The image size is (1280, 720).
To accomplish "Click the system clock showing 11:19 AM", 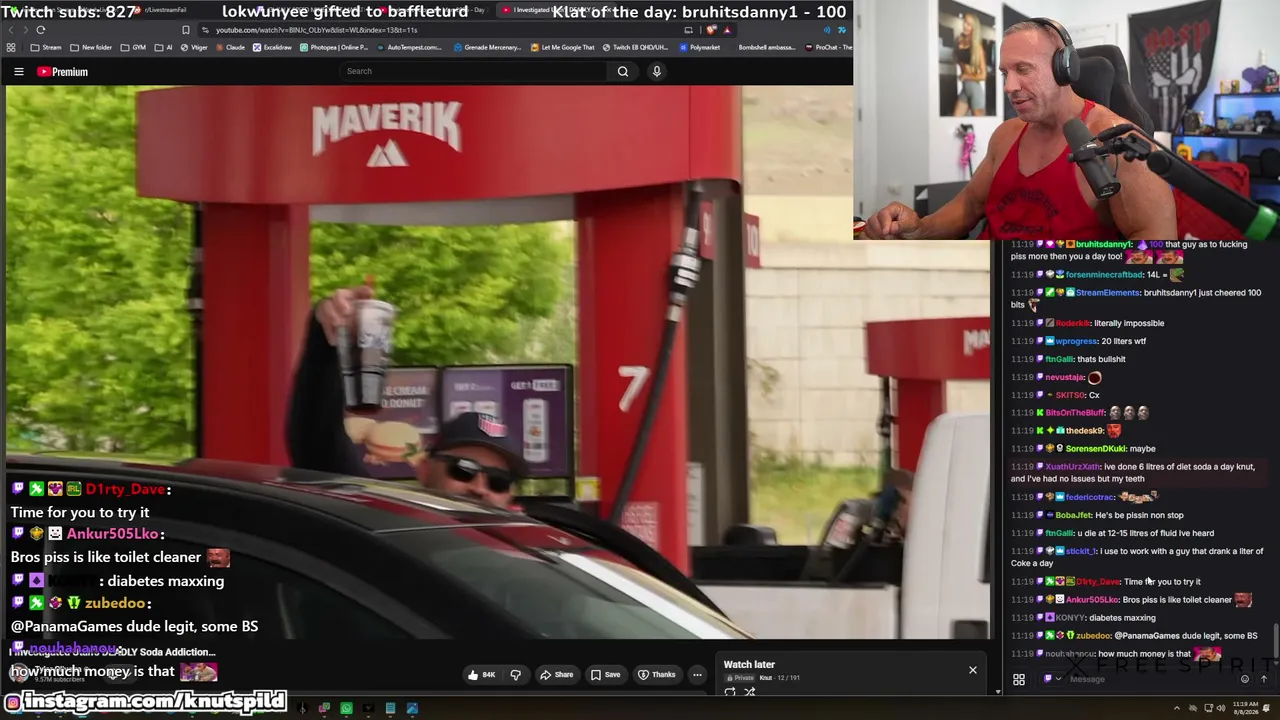I will [1247, 708].
